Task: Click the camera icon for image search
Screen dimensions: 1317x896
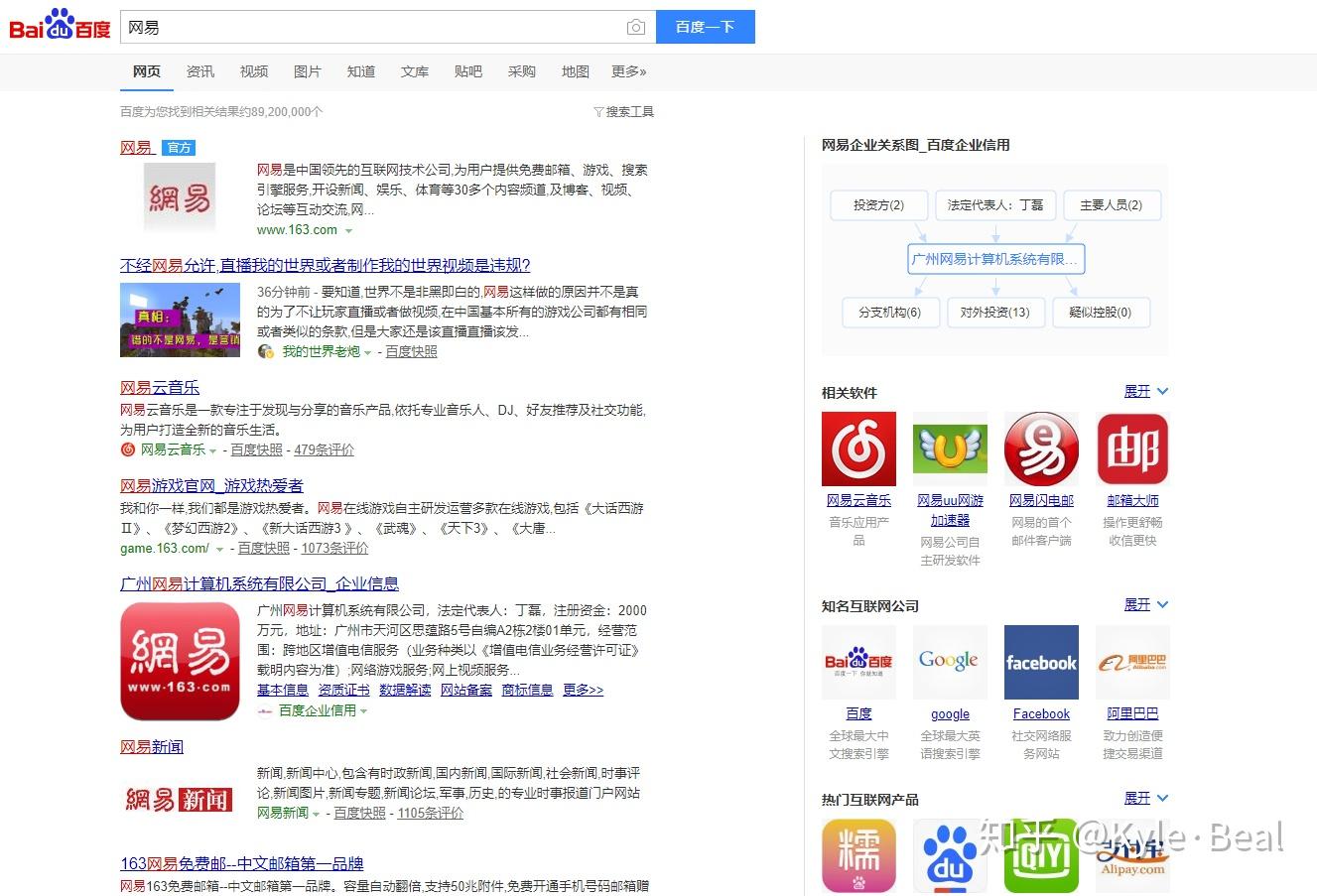Action: 635,27
